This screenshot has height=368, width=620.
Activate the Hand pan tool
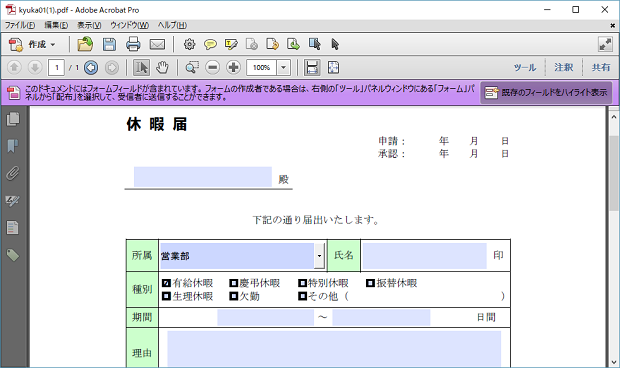[x=162, y=68]
